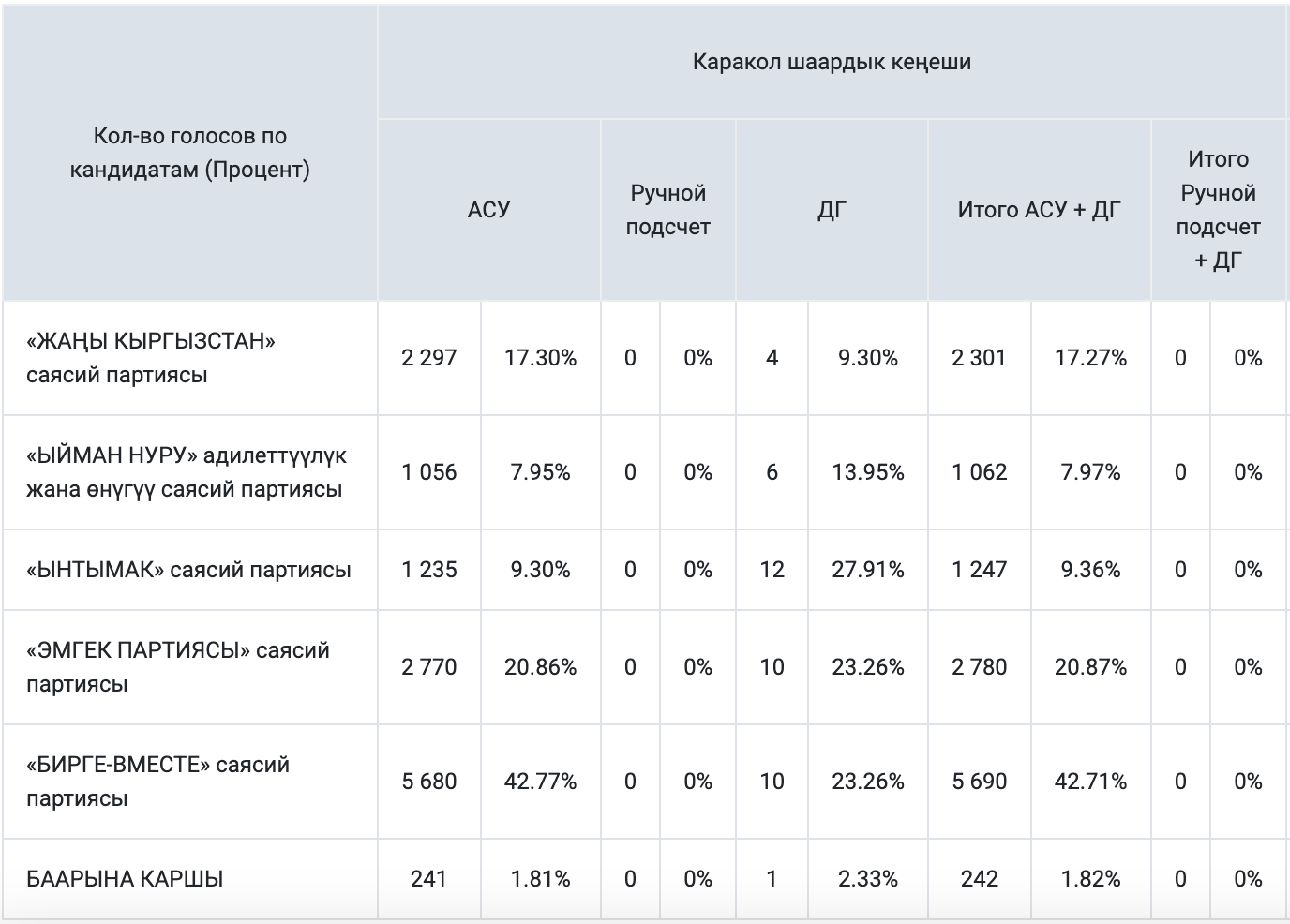This screenshot has width=1290, height=924.
Task: Select the «БИРГЕ-ВМЕСТЕ» party row label
Action: (x=157, y=782)
